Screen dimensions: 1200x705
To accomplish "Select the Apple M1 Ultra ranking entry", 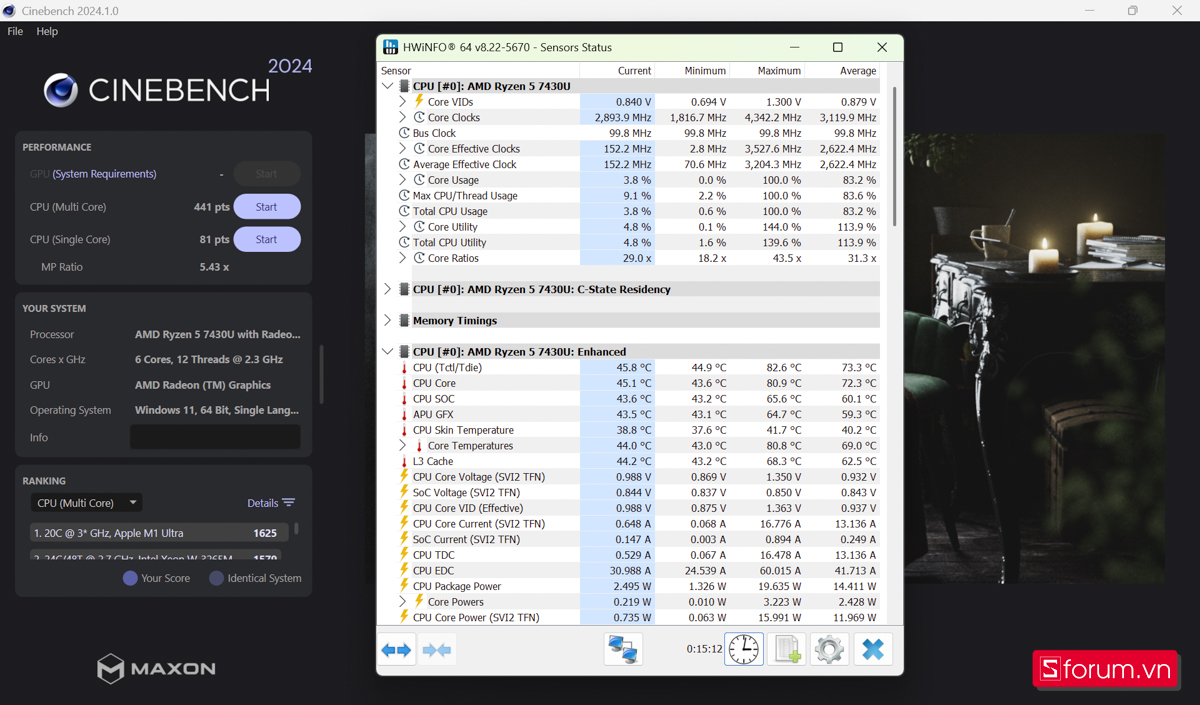I will click(x=160, y=533).
